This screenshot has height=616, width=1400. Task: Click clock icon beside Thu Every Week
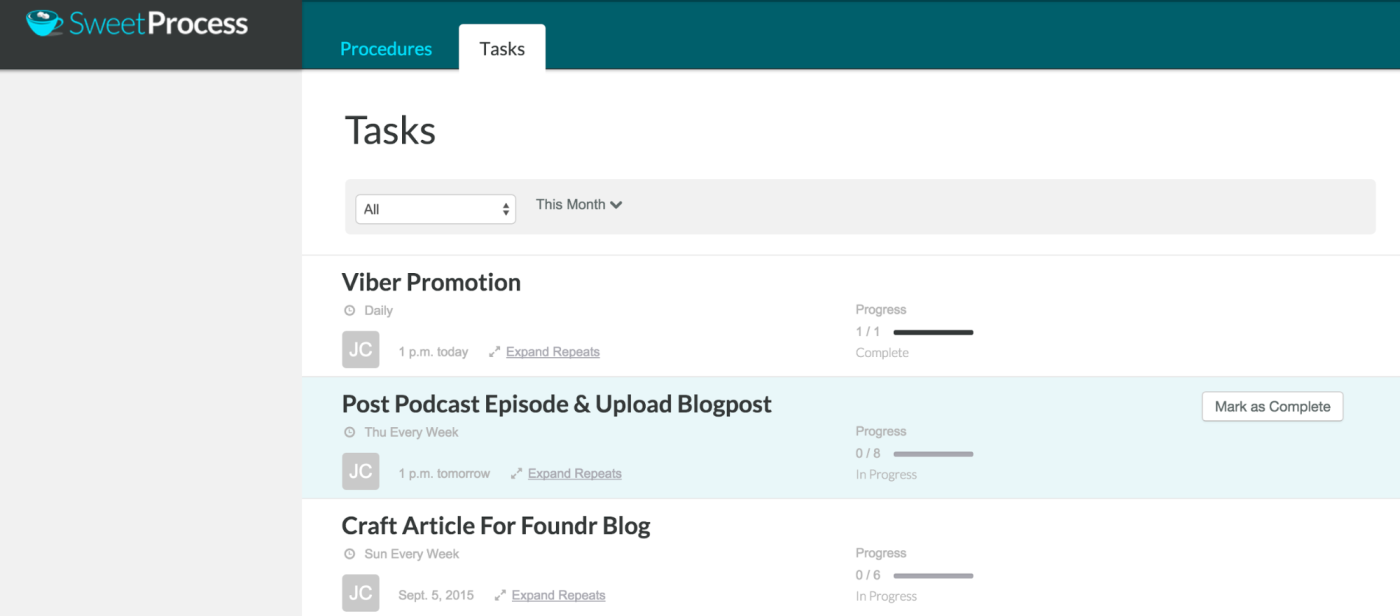349,433
